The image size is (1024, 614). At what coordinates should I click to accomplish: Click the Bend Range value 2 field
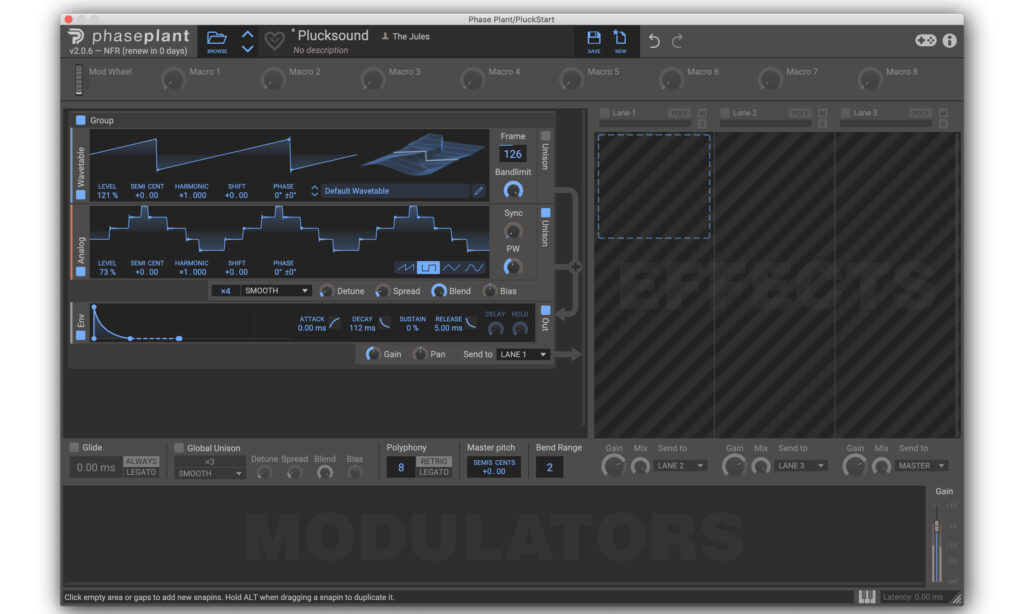(x=549, y=467)
